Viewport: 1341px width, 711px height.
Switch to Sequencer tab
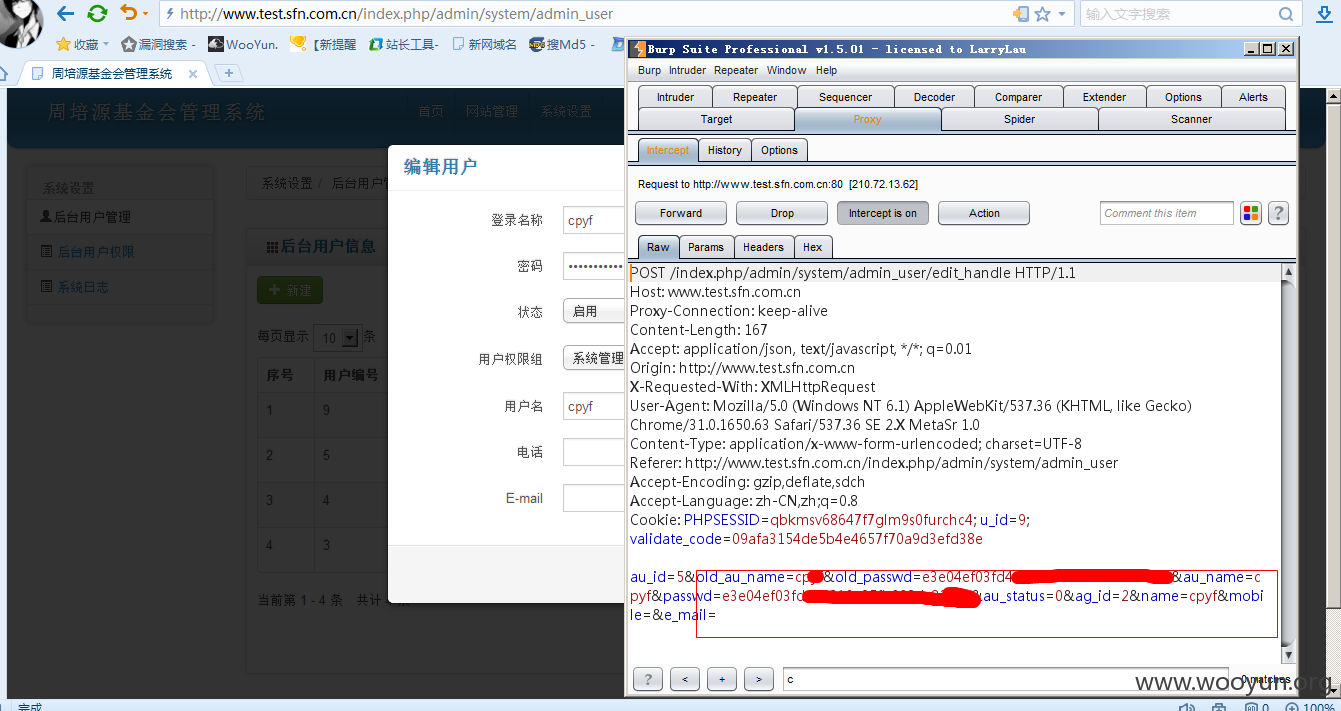(845, 97)
